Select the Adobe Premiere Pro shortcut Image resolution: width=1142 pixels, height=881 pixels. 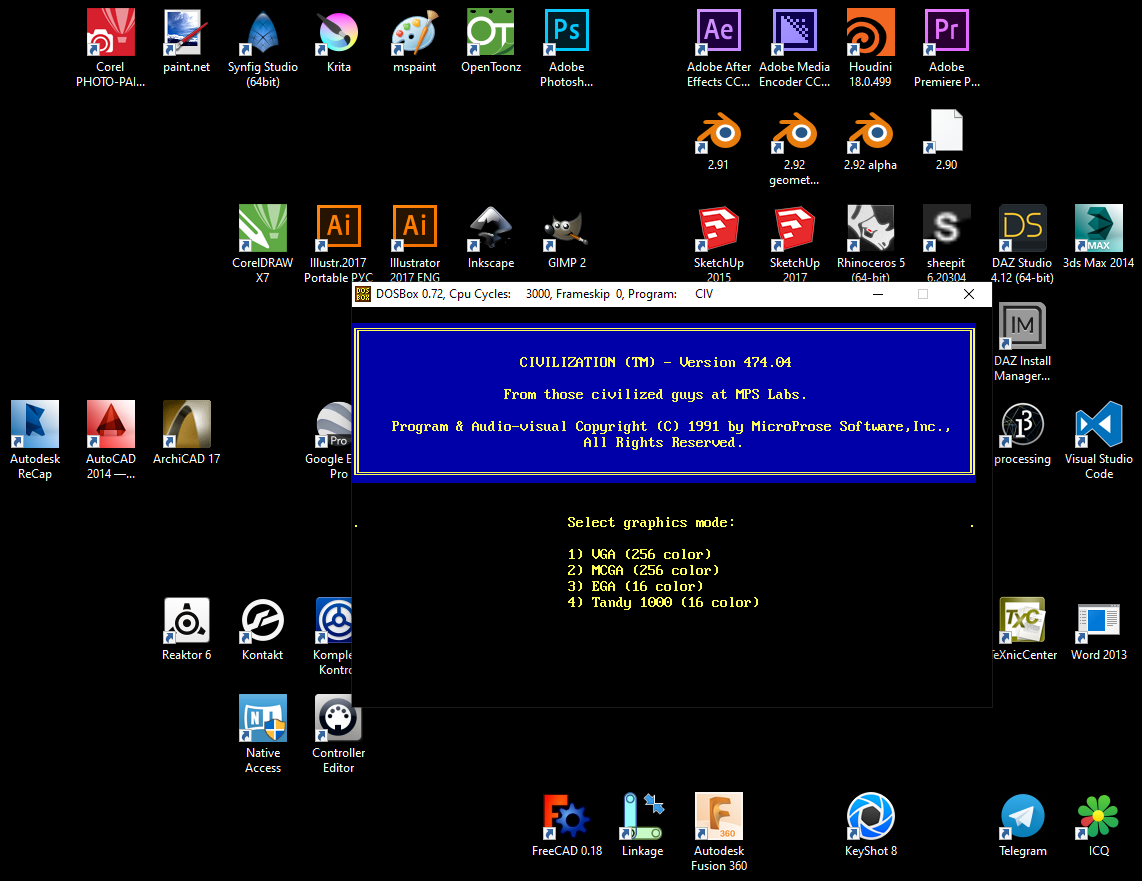click(947, 33)
